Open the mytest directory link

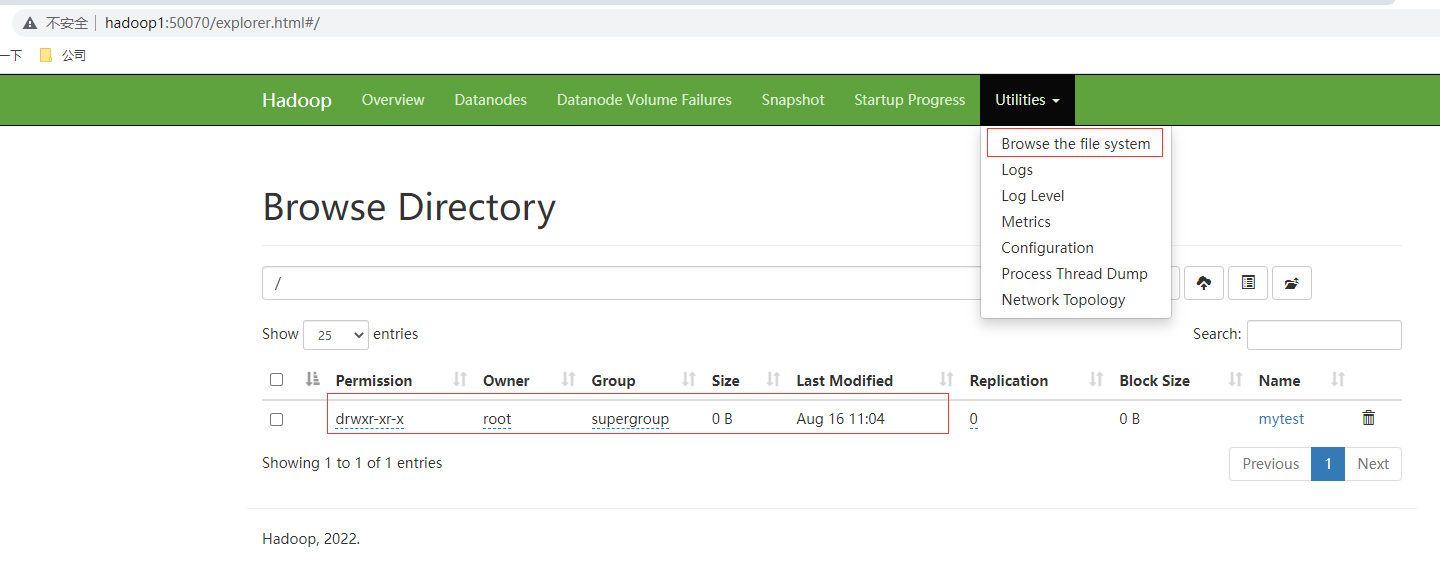click(1281, 419)
